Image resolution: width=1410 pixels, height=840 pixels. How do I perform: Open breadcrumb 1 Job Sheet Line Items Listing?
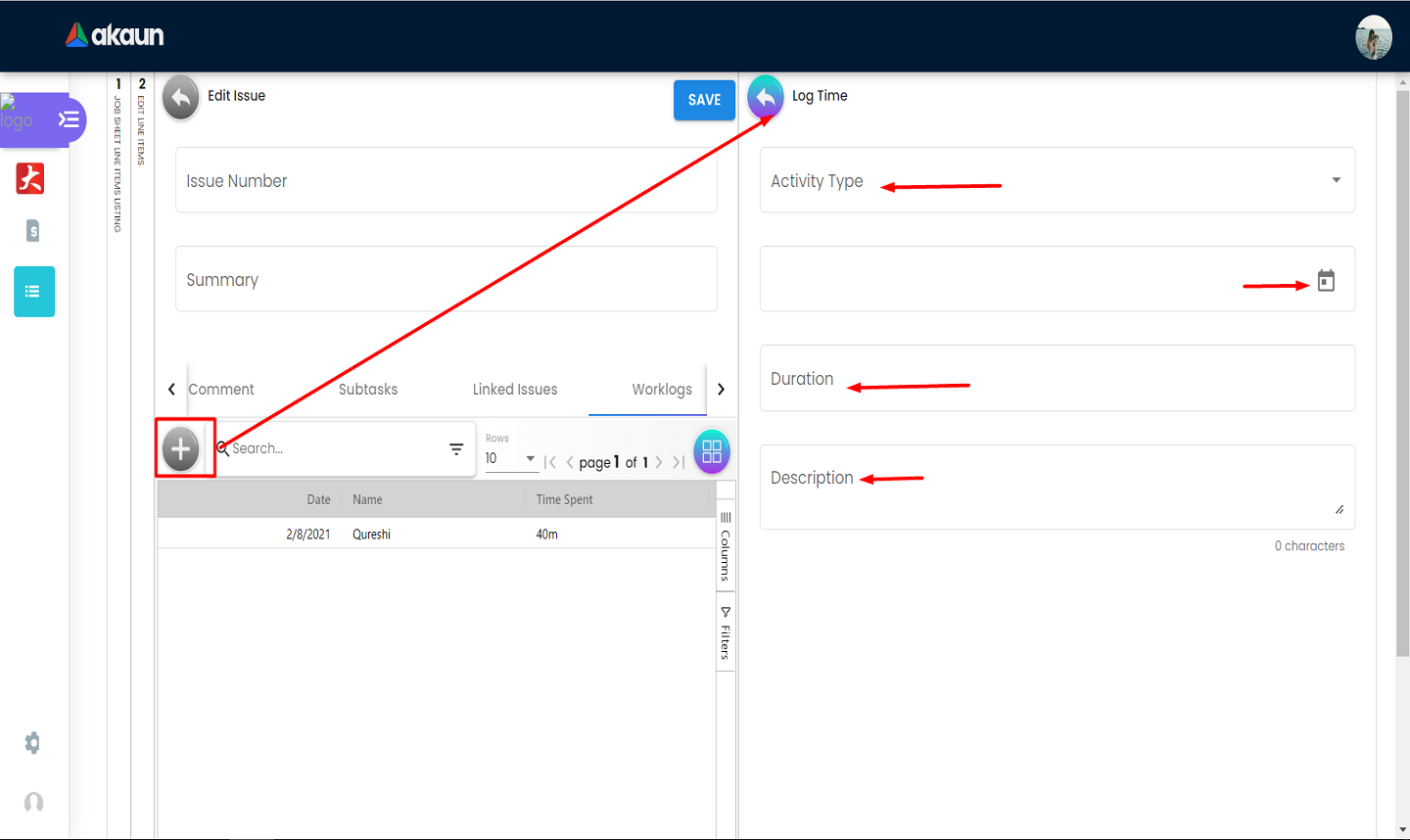(x=118, y=155)
